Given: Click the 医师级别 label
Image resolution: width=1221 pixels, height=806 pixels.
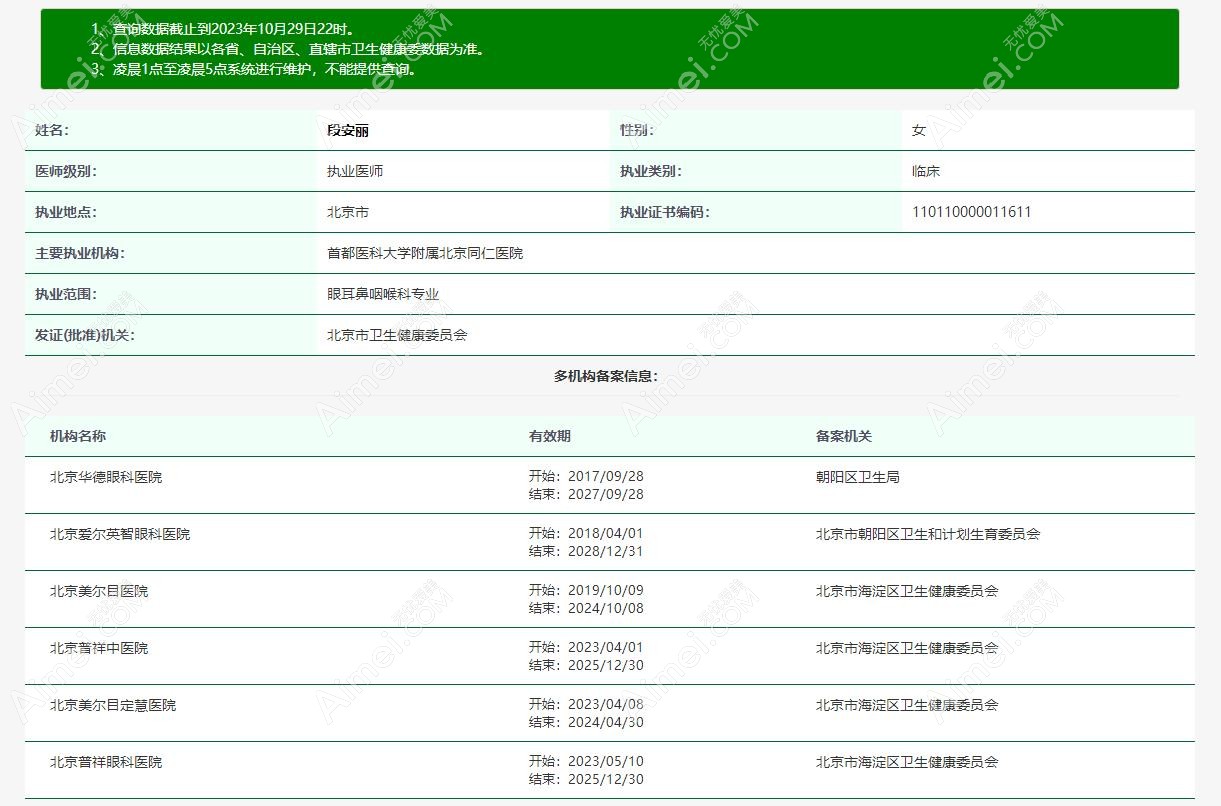Looking at the screenshot, I should [66, 171].
